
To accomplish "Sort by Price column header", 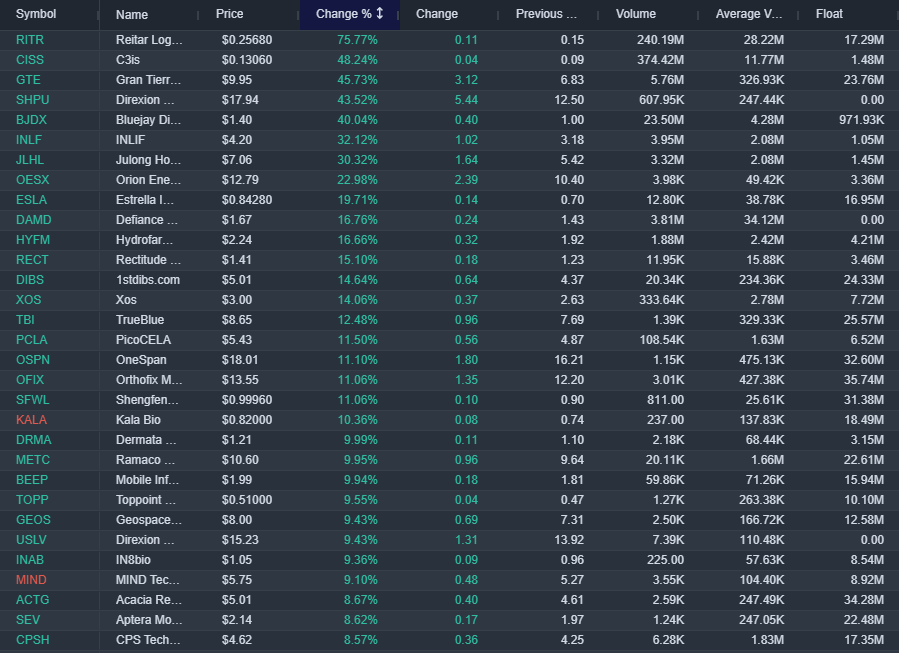I will pos(229,14).
